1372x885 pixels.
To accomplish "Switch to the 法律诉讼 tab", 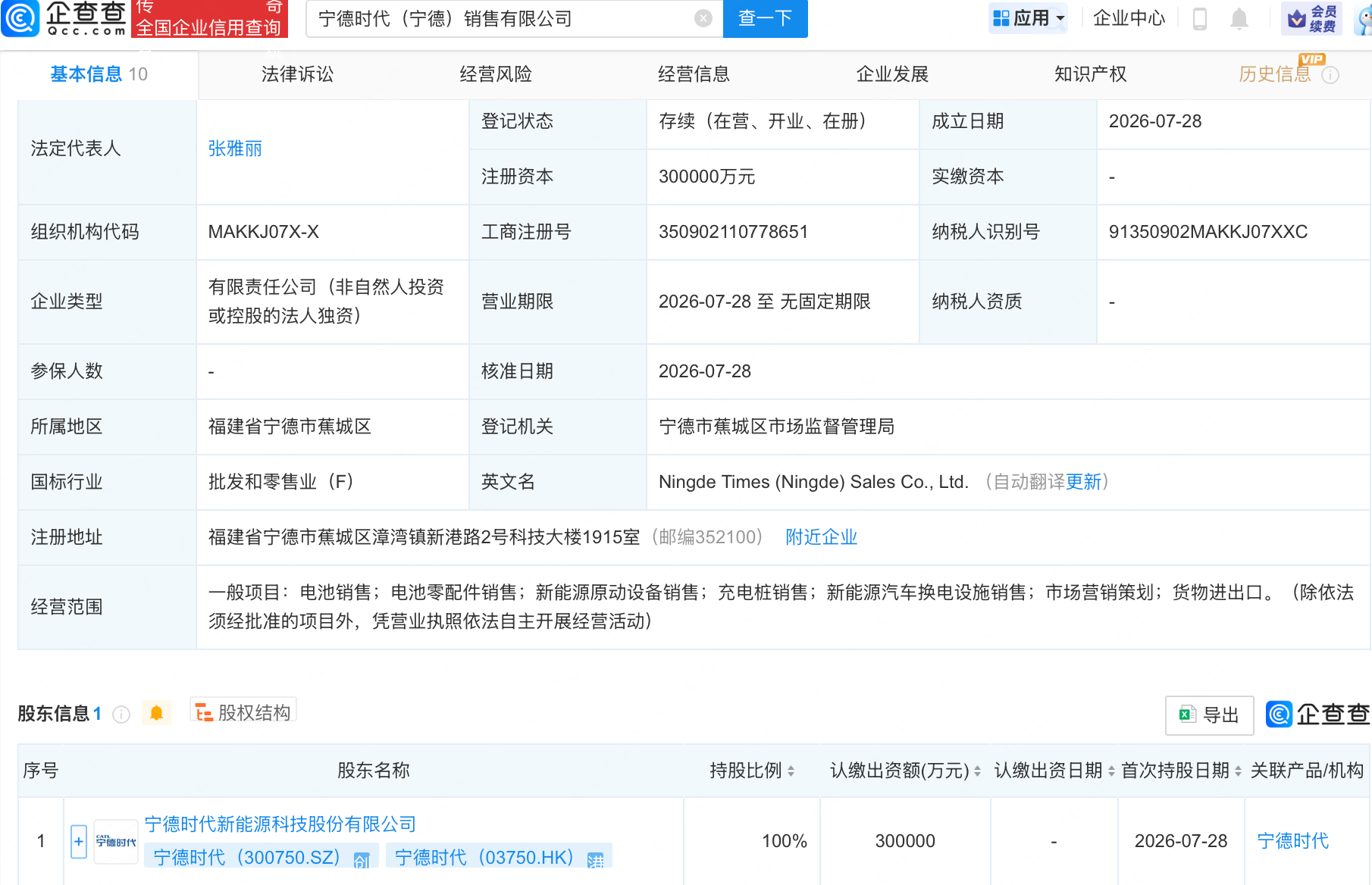I will click(x=297, y=74).
